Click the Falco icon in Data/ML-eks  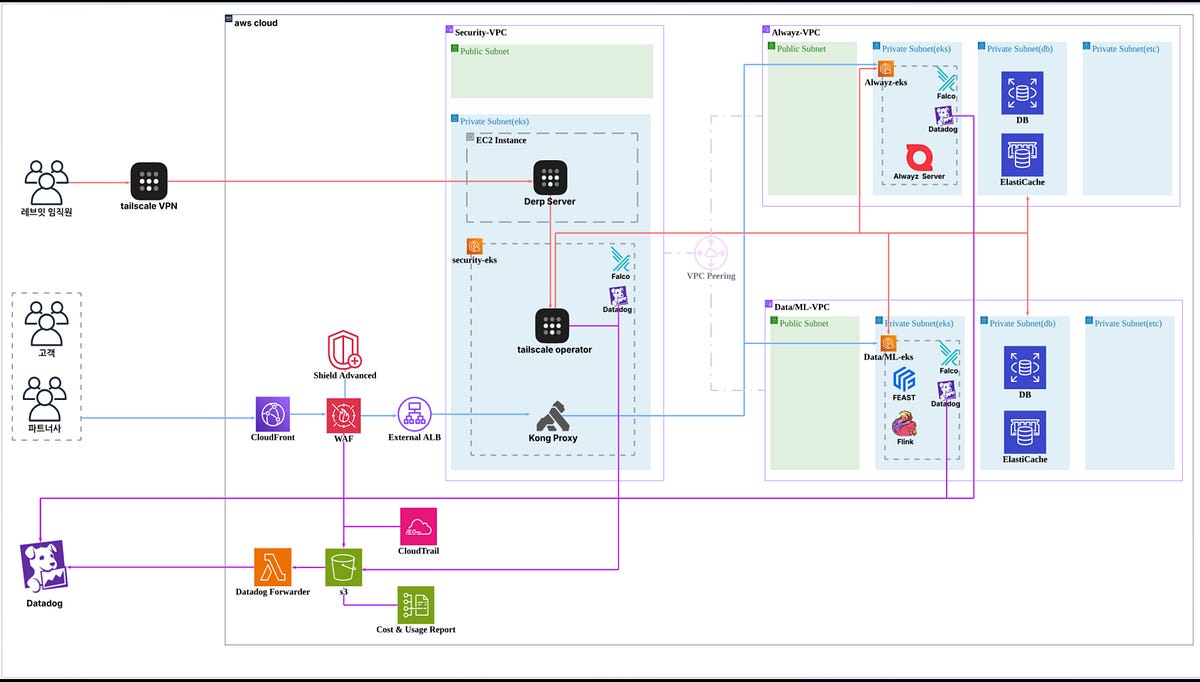click(x=948, y=353)
